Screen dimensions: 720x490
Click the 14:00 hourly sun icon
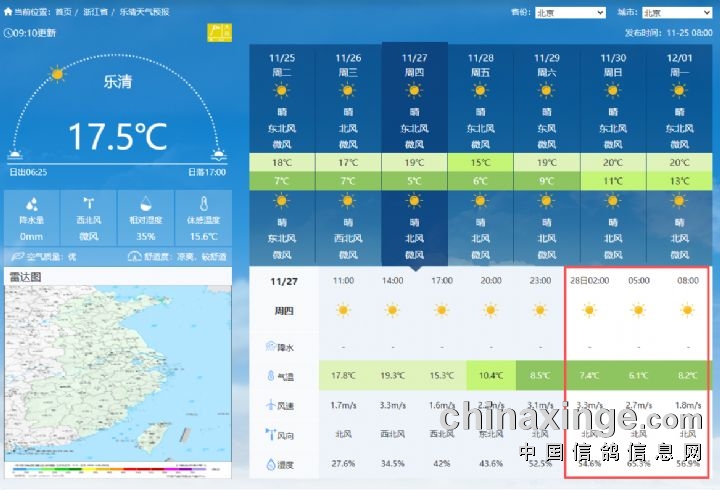(392, 310)
